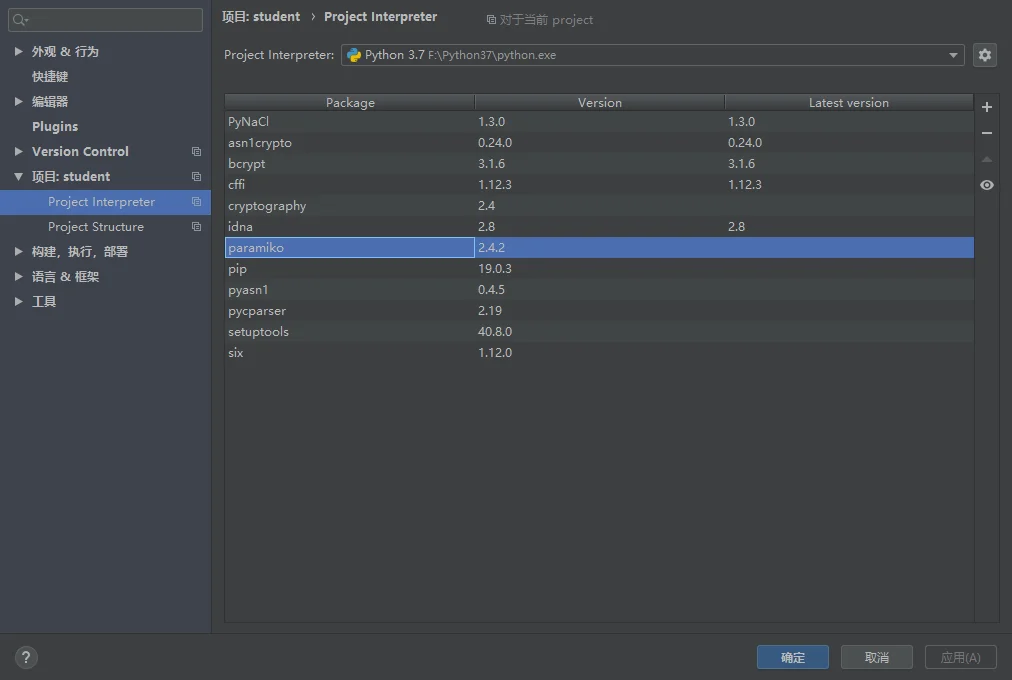Viewport: 1012px width, 680px height.
Task: Click the interpreter settings gear icon
Action: coord(984,55)
